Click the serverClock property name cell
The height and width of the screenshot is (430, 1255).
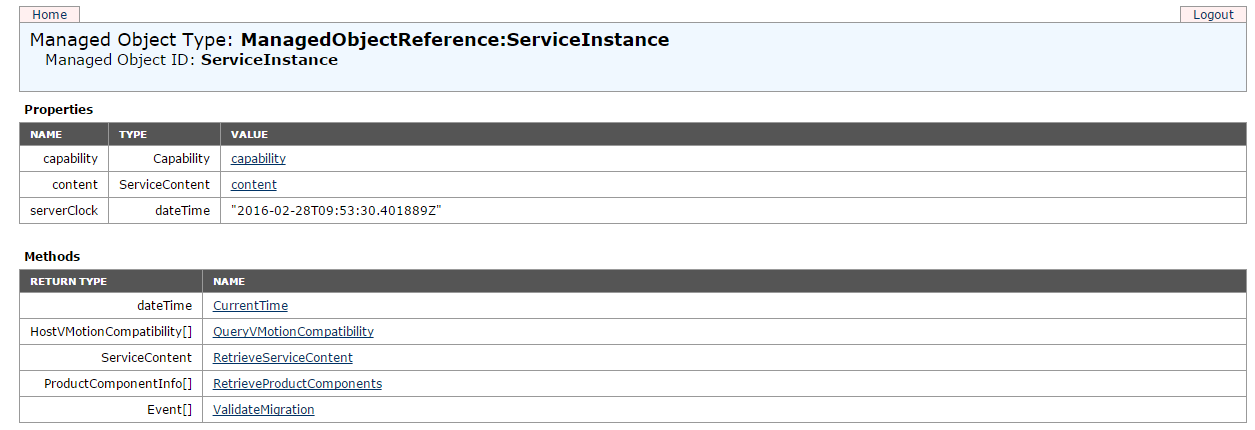pyautogui.click(x=64, y=211)
